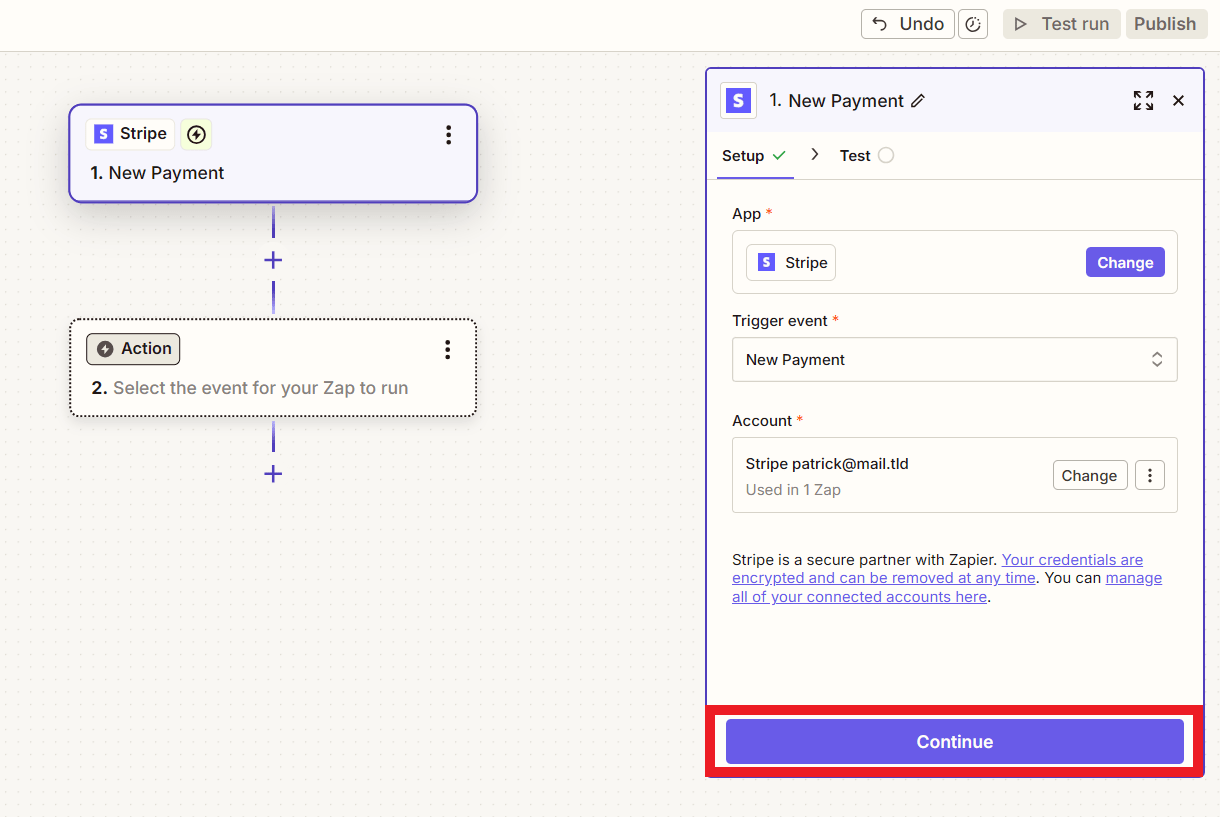Click plus icon between trigger and action

pyautogui.click(x=273, y=260)
